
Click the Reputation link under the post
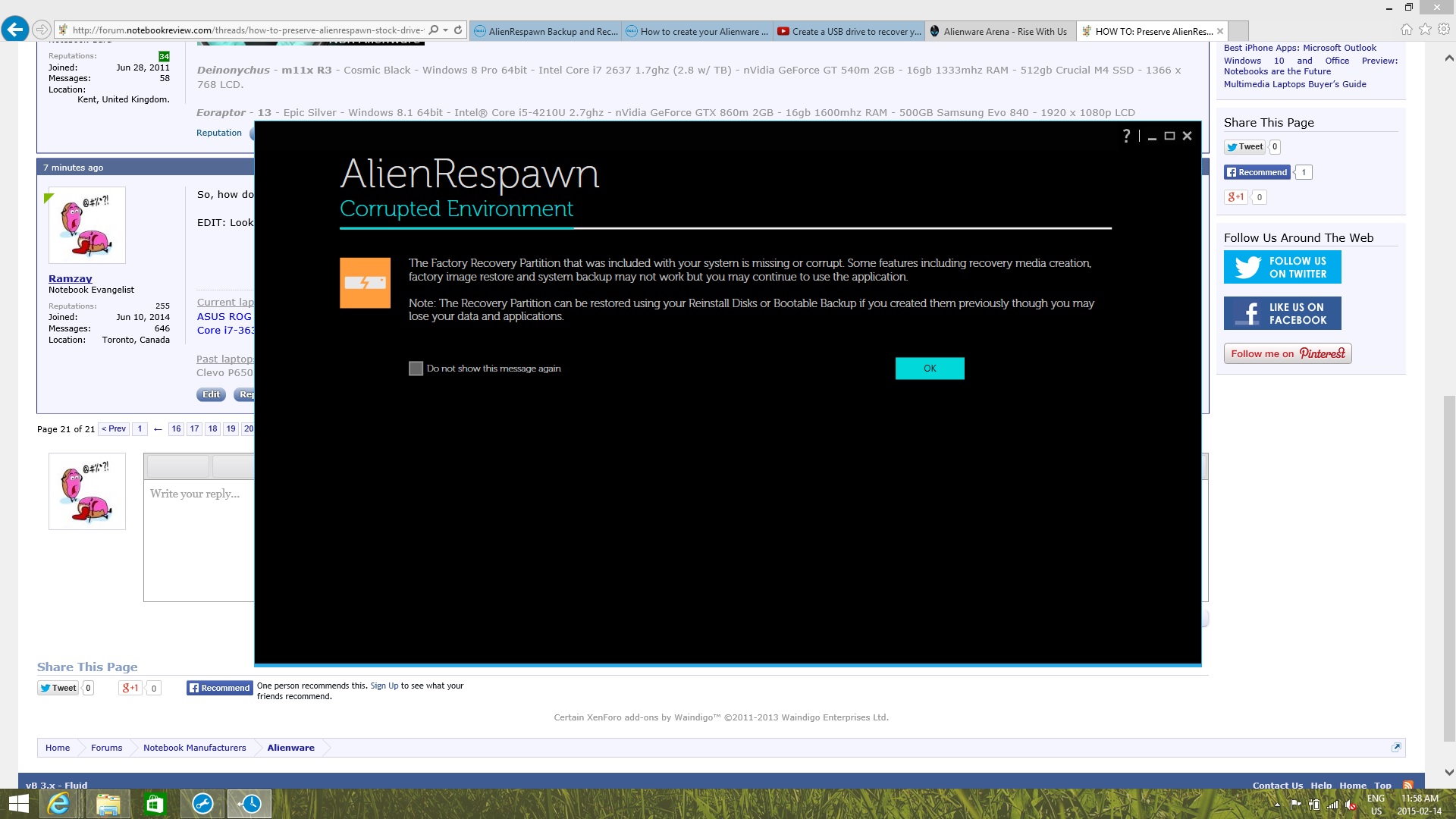coord(219,133)
